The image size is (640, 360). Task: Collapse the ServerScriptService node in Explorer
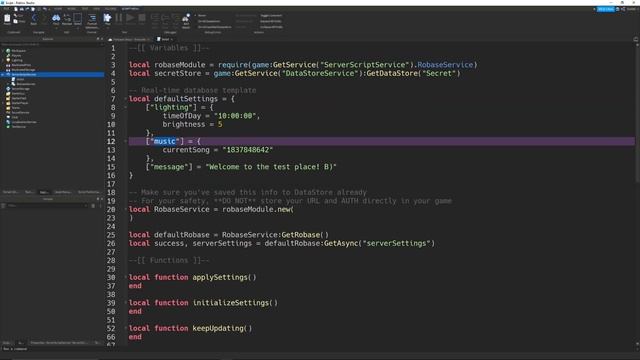pyautogui.click(x=3, y=74)
